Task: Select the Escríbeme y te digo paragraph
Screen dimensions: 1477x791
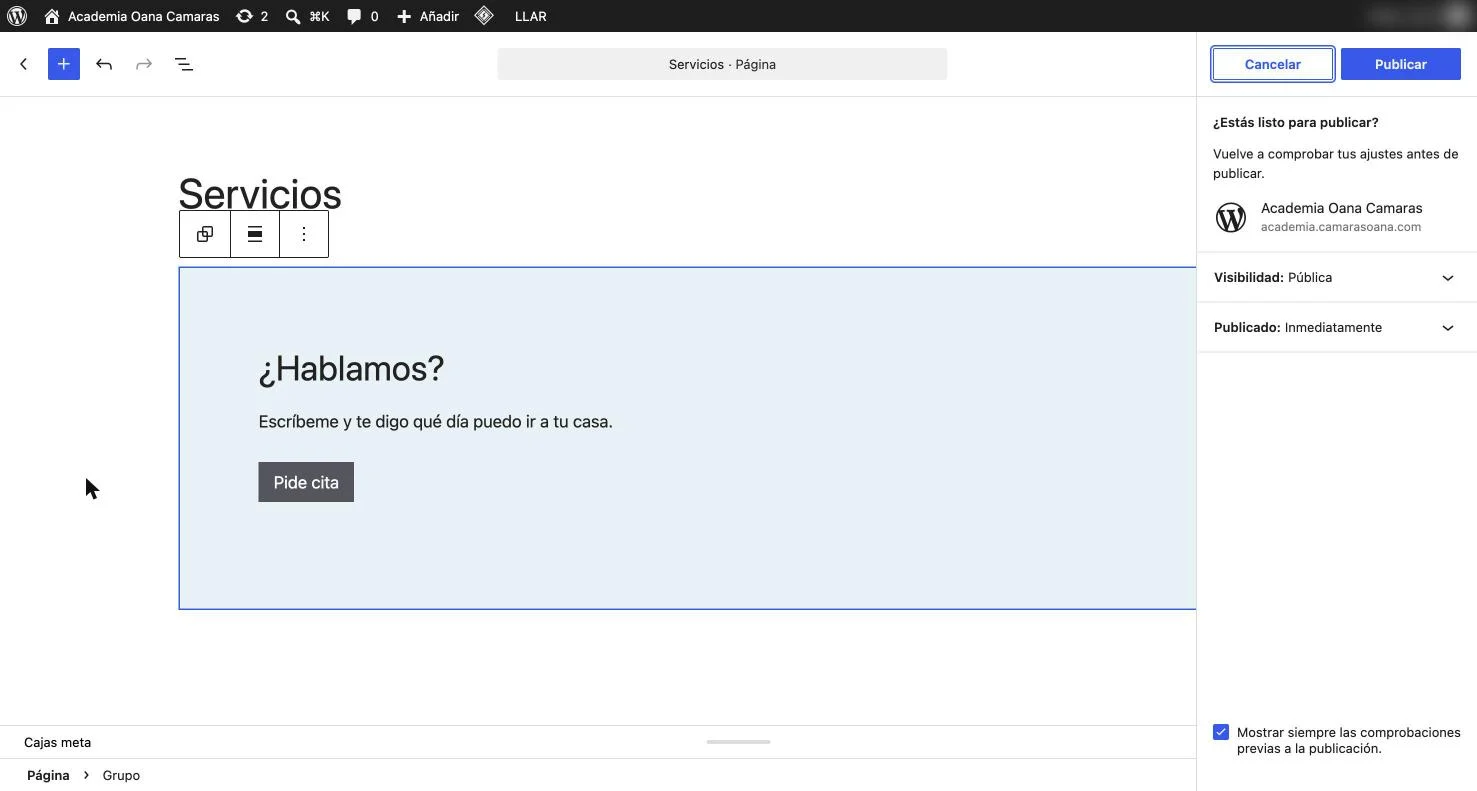Action: coord(435,422)
